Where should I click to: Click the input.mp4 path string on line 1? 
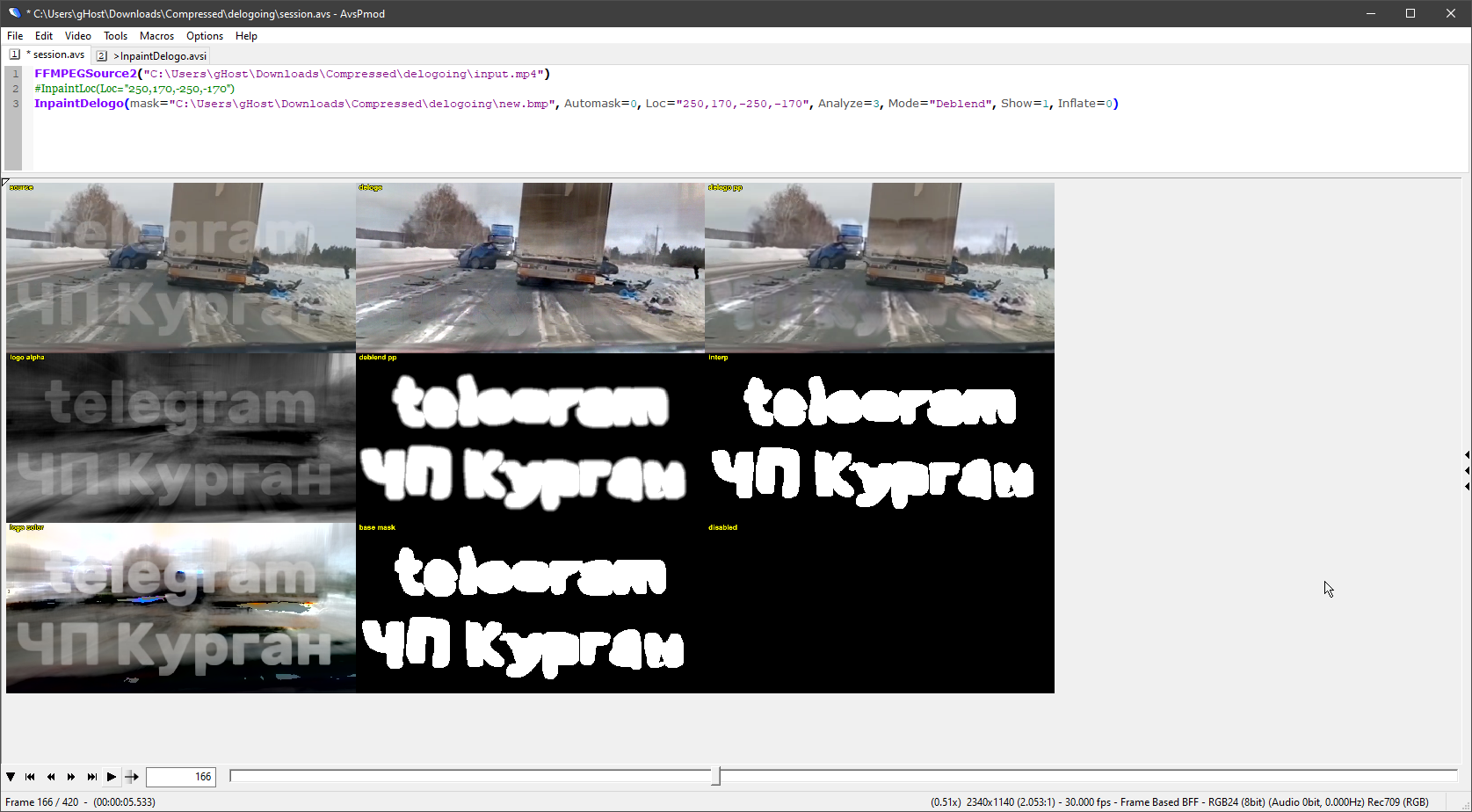344,74
